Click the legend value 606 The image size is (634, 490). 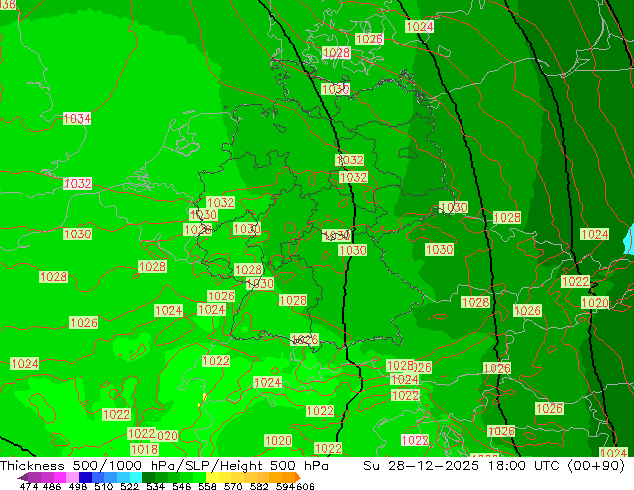pos(305,486)
